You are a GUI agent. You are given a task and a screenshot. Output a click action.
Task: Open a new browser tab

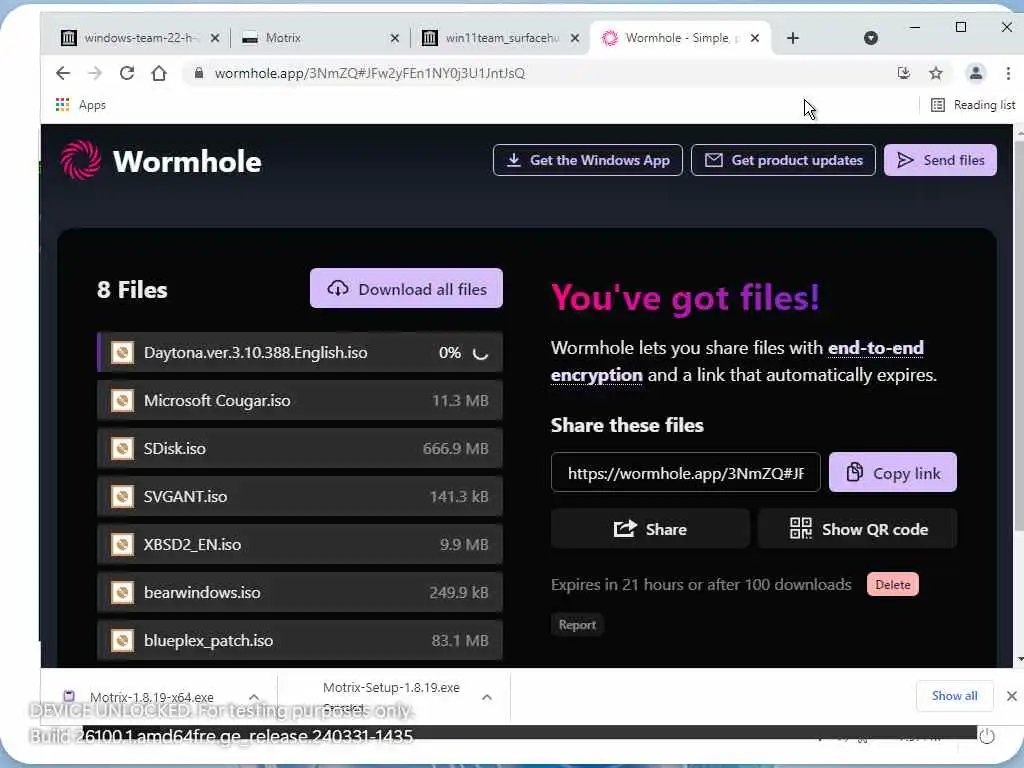tap(793, 38)
